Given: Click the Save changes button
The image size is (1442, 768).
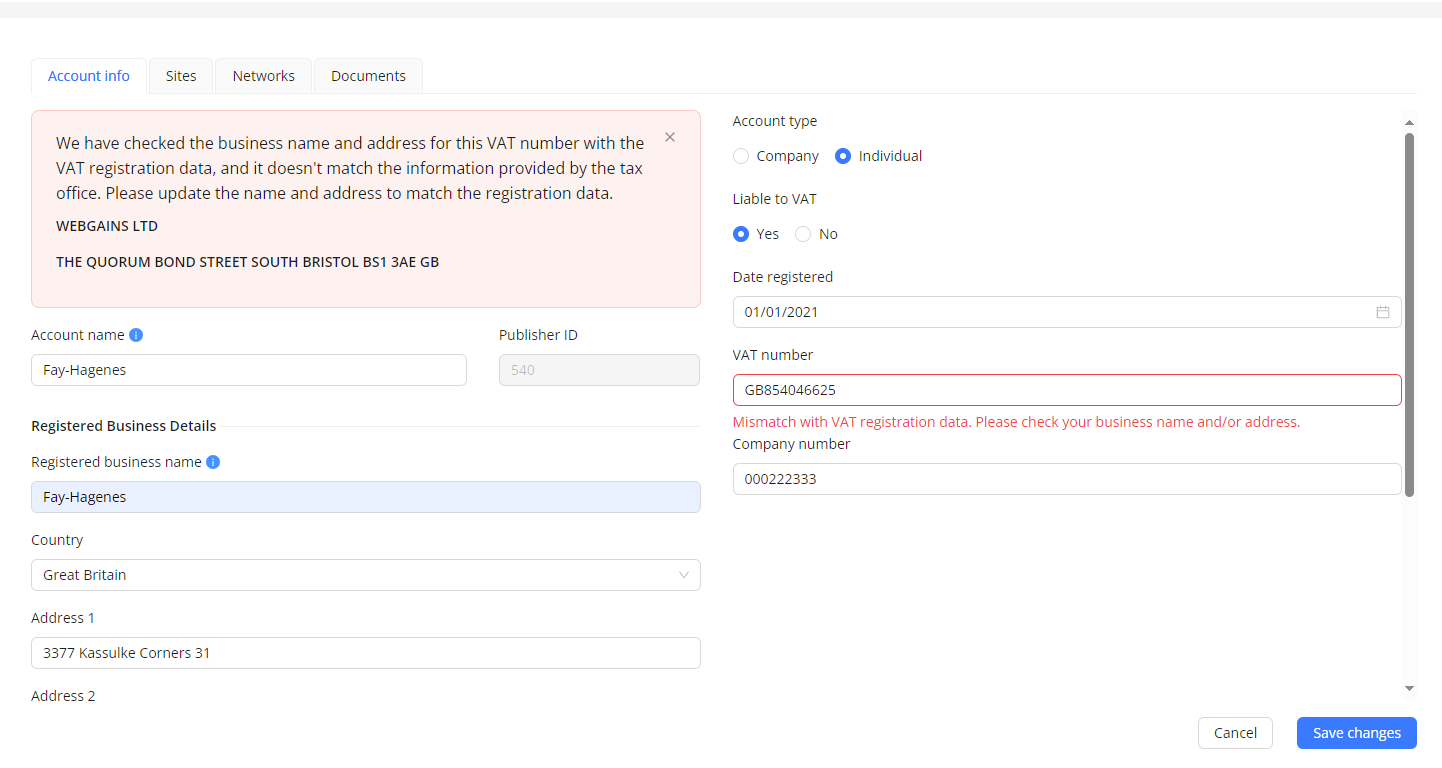Looking at the screenshot, I should click(1356, 733).
